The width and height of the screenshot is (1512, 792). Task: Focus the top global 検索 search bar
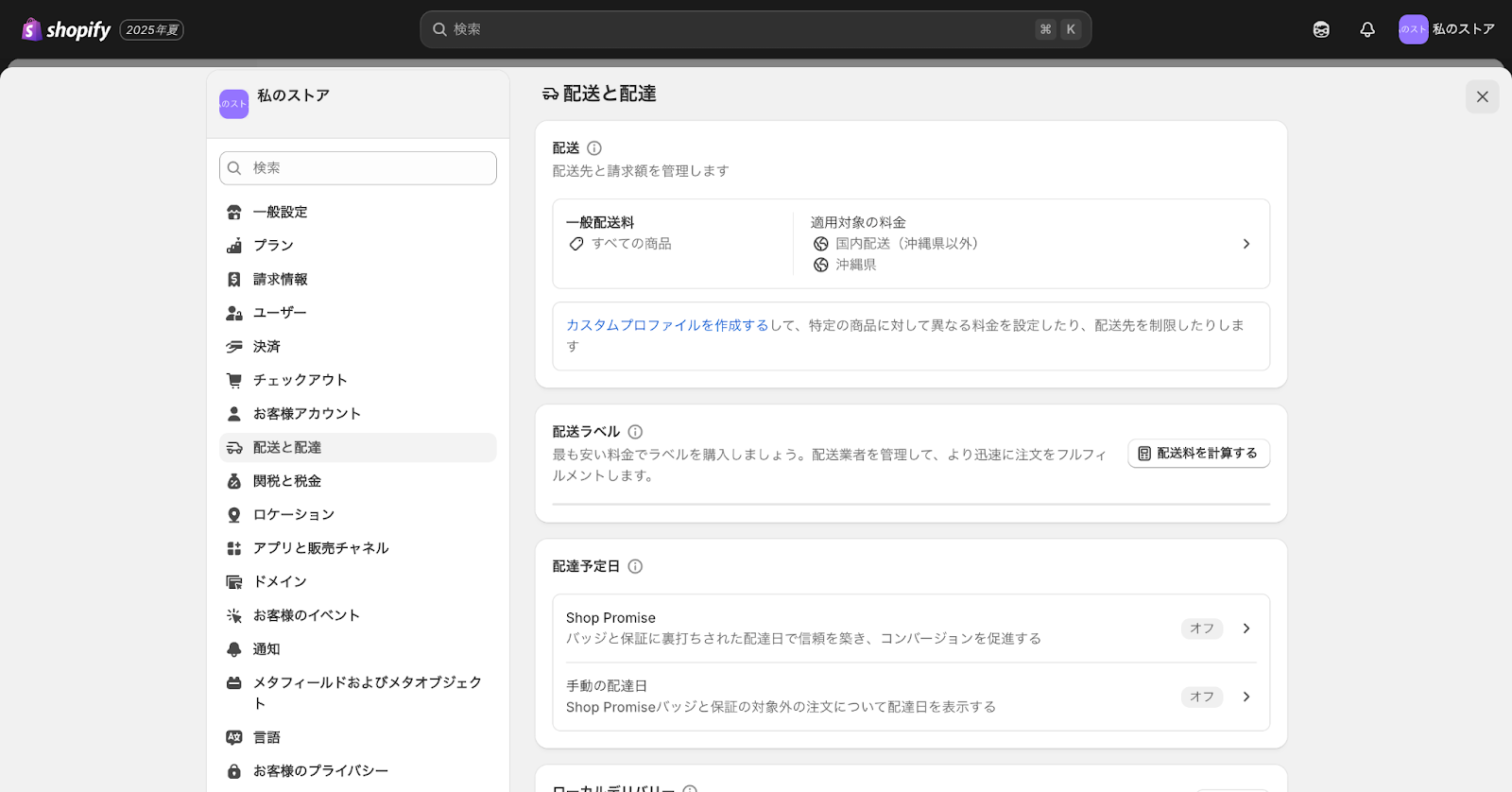click(756, 29)
